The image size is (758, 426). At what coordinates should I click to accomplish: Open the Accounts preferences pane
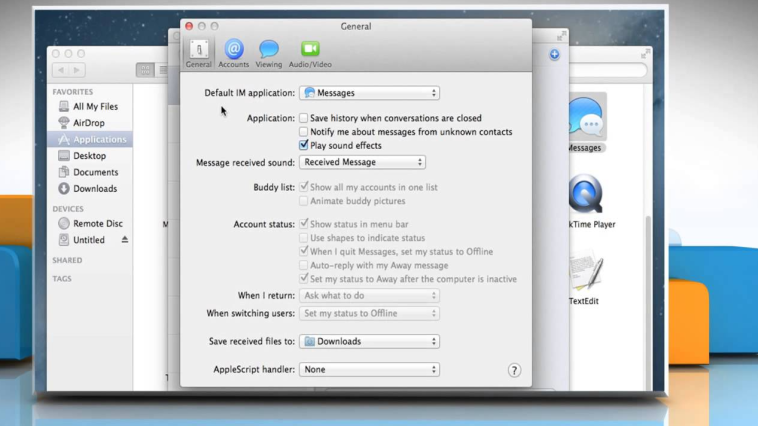click(x=233, y=53)
